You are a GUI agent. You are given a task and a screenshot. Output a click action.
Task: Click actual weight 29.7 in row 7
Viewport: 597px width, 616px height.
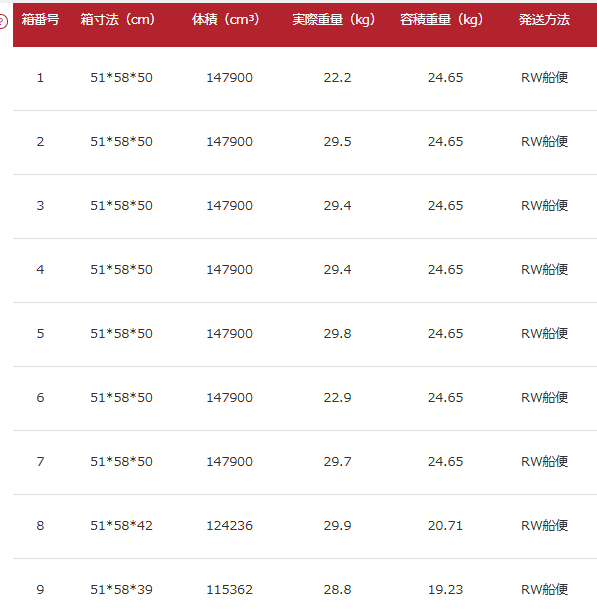coord(337,462)
